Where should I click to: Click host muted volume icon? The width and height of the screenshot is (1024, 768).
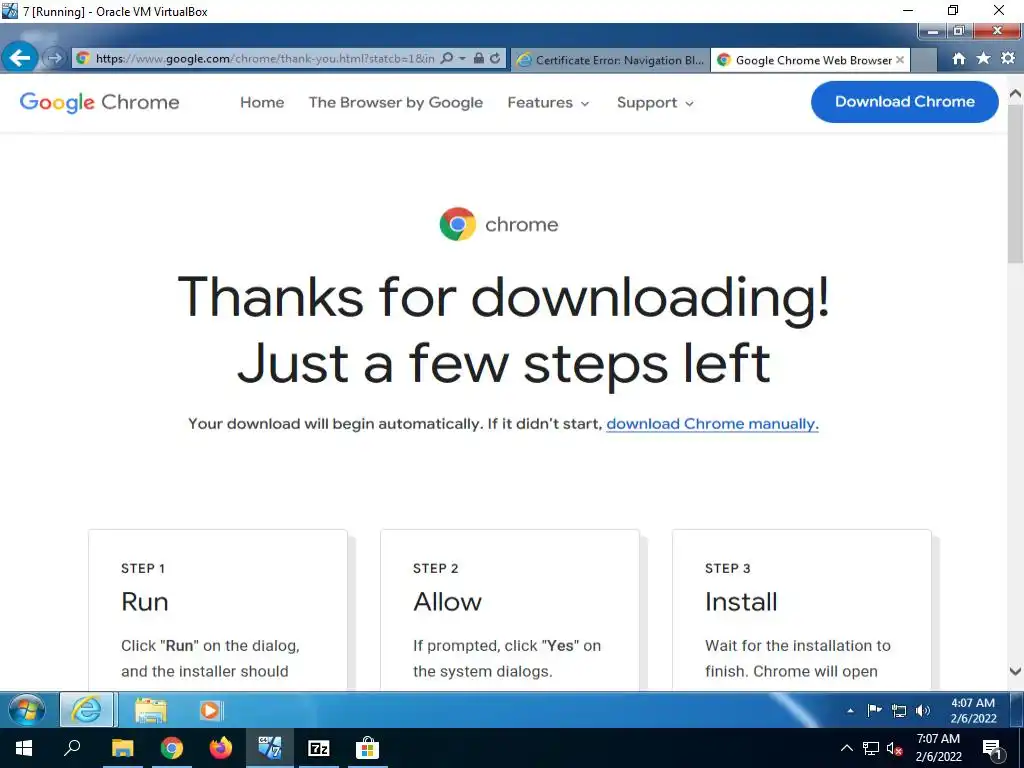(x=895, y=748)
